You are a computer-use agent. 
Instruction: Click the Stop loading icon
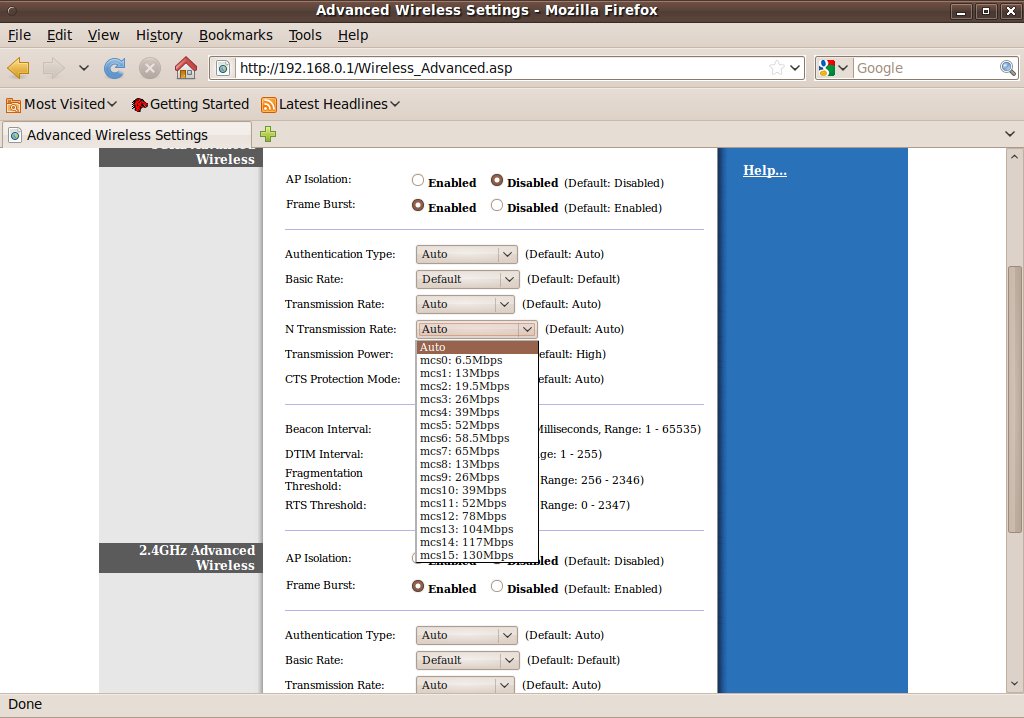pyautogui.click(x=150, y=68)
